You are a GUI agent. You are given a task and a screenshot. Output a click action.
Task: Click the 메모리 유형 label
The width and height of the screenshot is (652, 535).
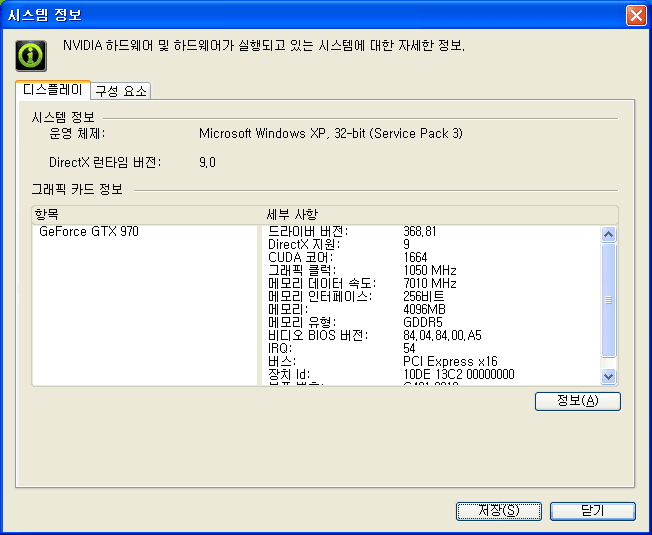(302, 323)
